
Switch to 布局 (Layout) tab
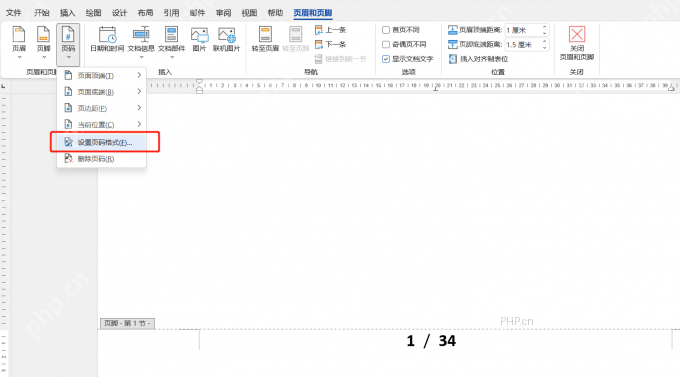click(145, 13)
